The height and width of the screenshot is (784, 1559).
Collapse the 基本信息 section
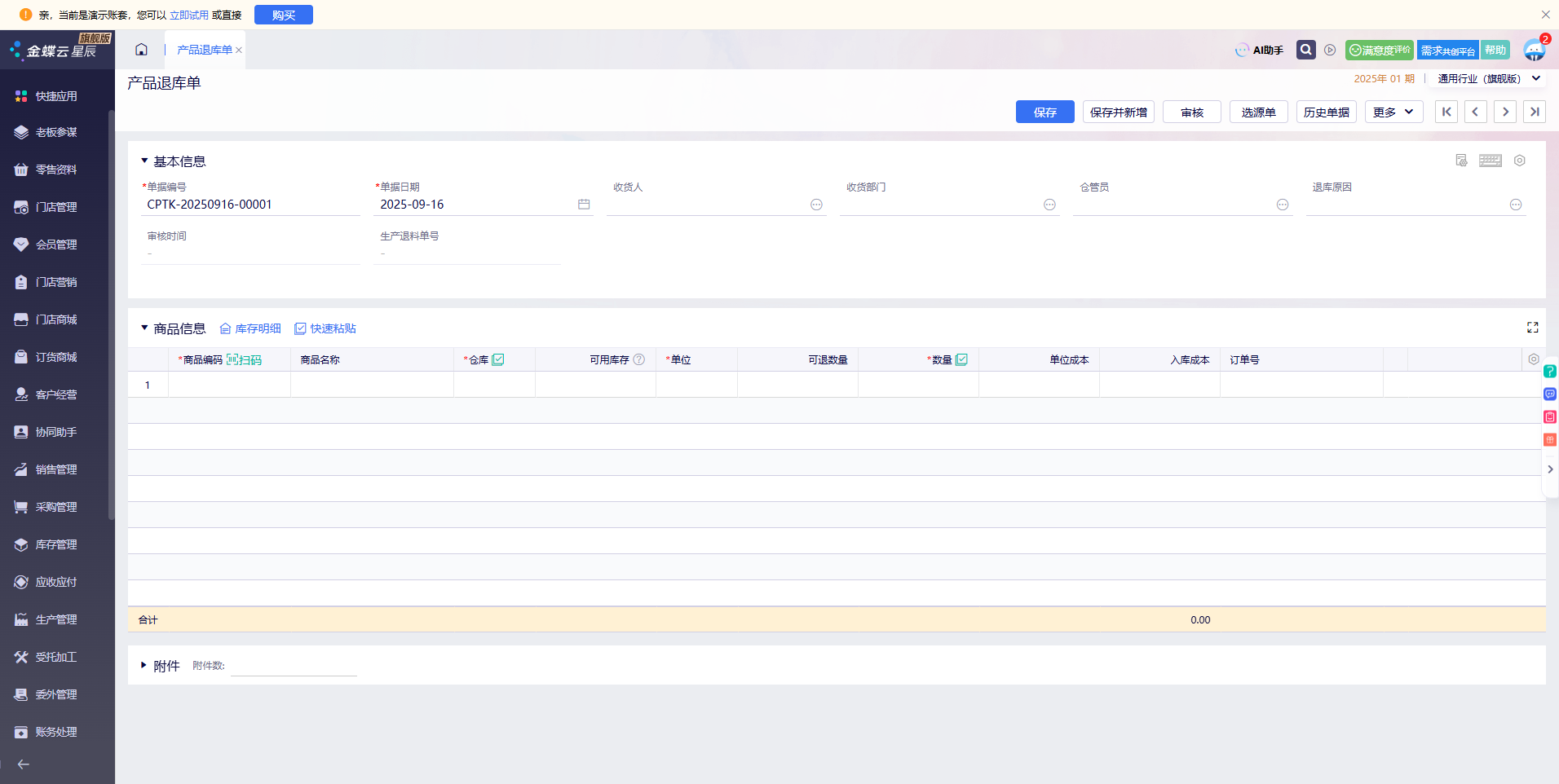(x=144, y=161)
